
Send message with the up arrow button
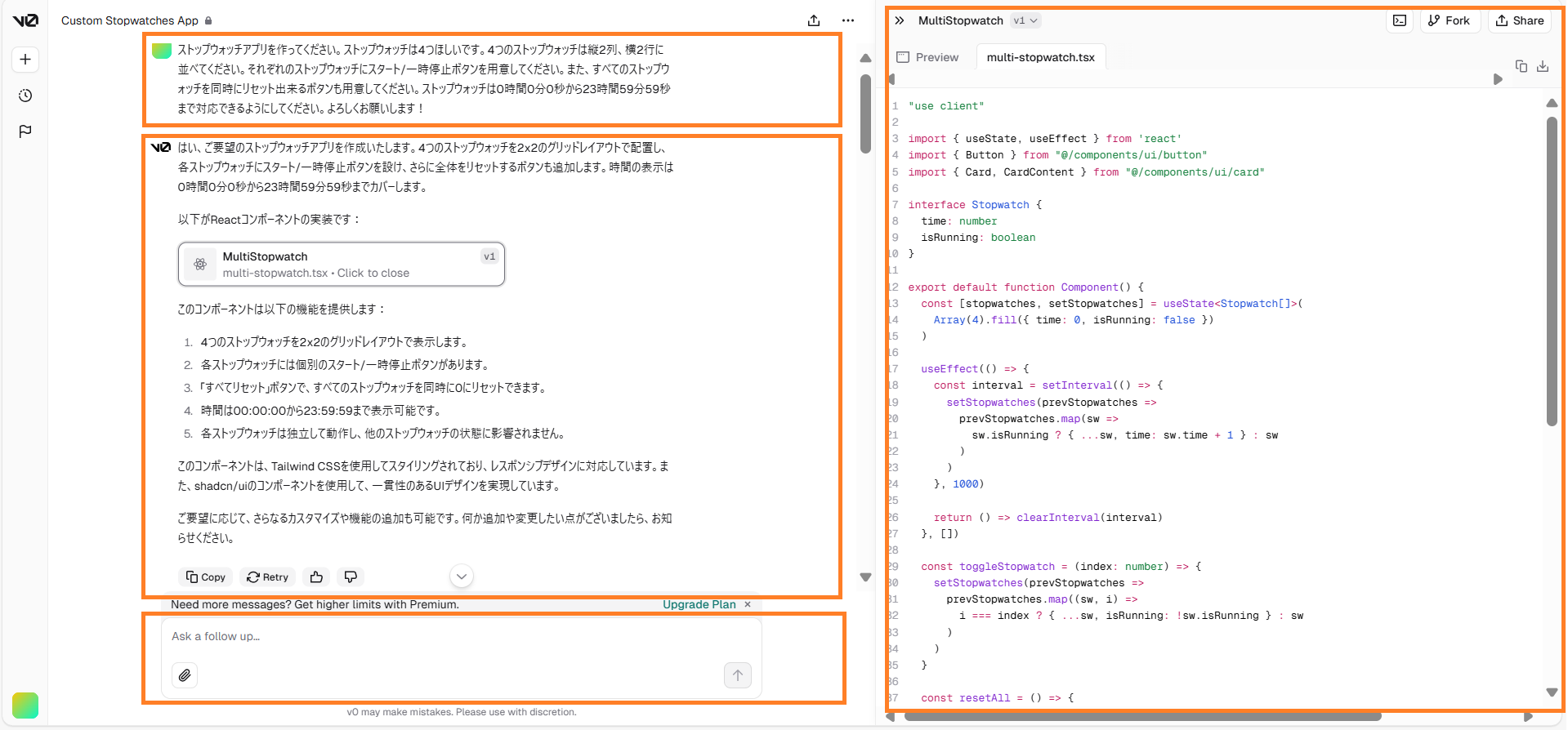[738, 675]
